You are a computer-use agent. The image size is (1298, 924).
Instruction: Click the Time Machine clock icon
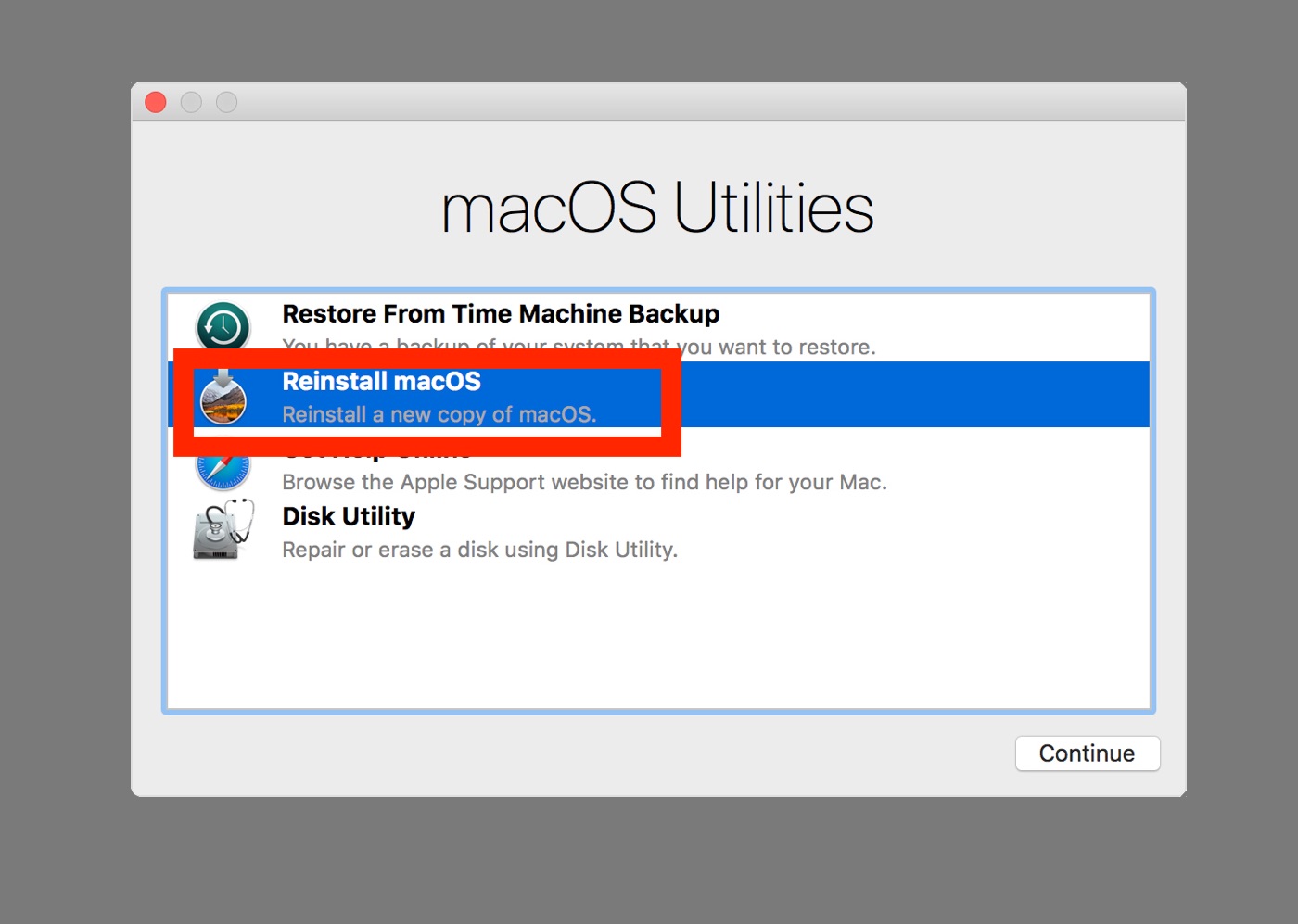[223, 325]
